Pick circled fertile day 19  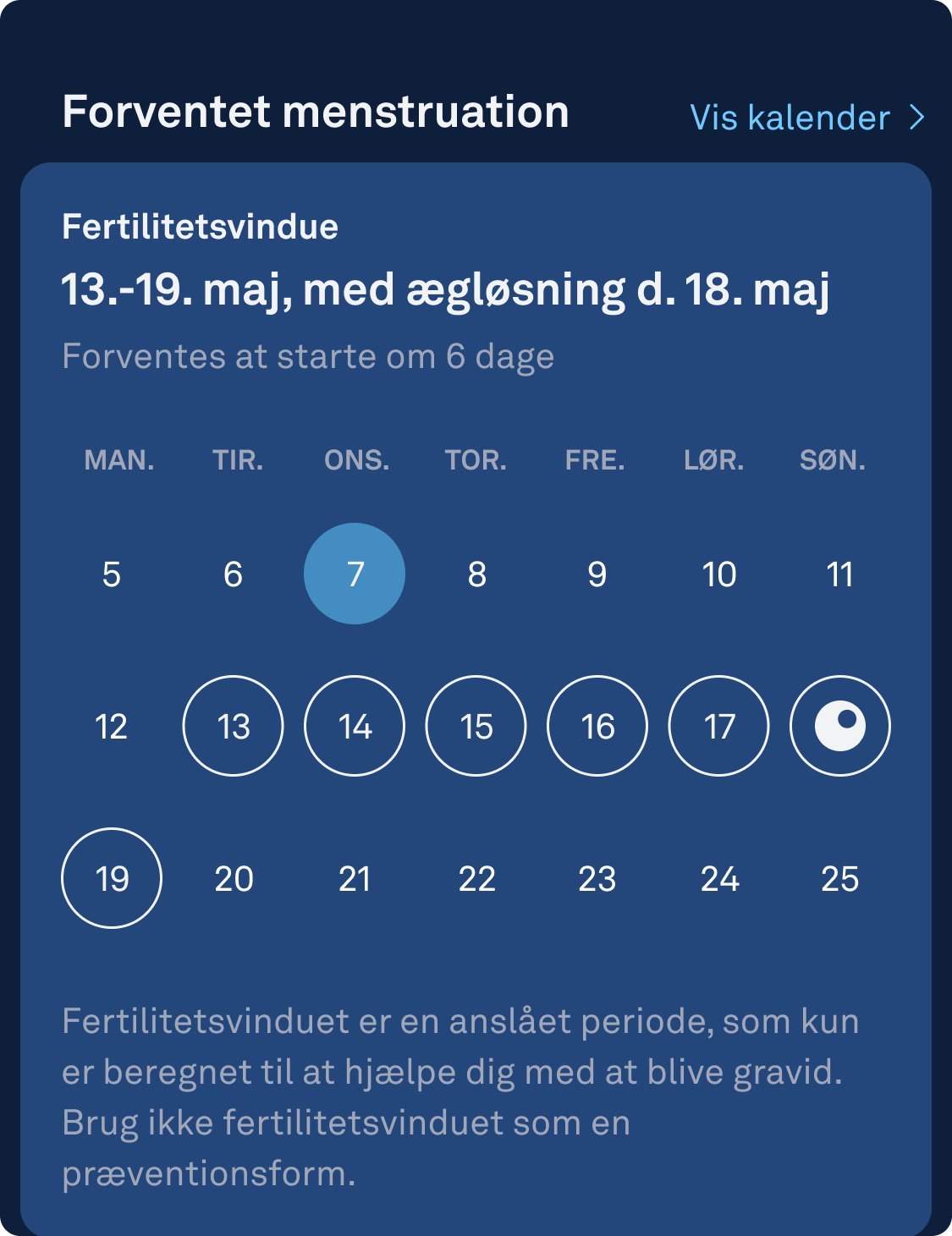(x=112, y=878)
